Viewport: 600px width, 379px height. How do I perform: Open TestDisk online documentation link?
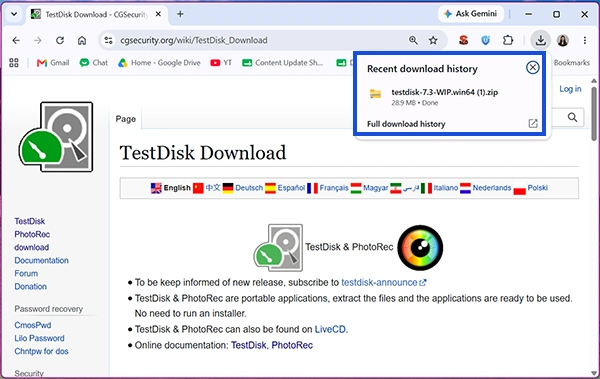(248, 345)
